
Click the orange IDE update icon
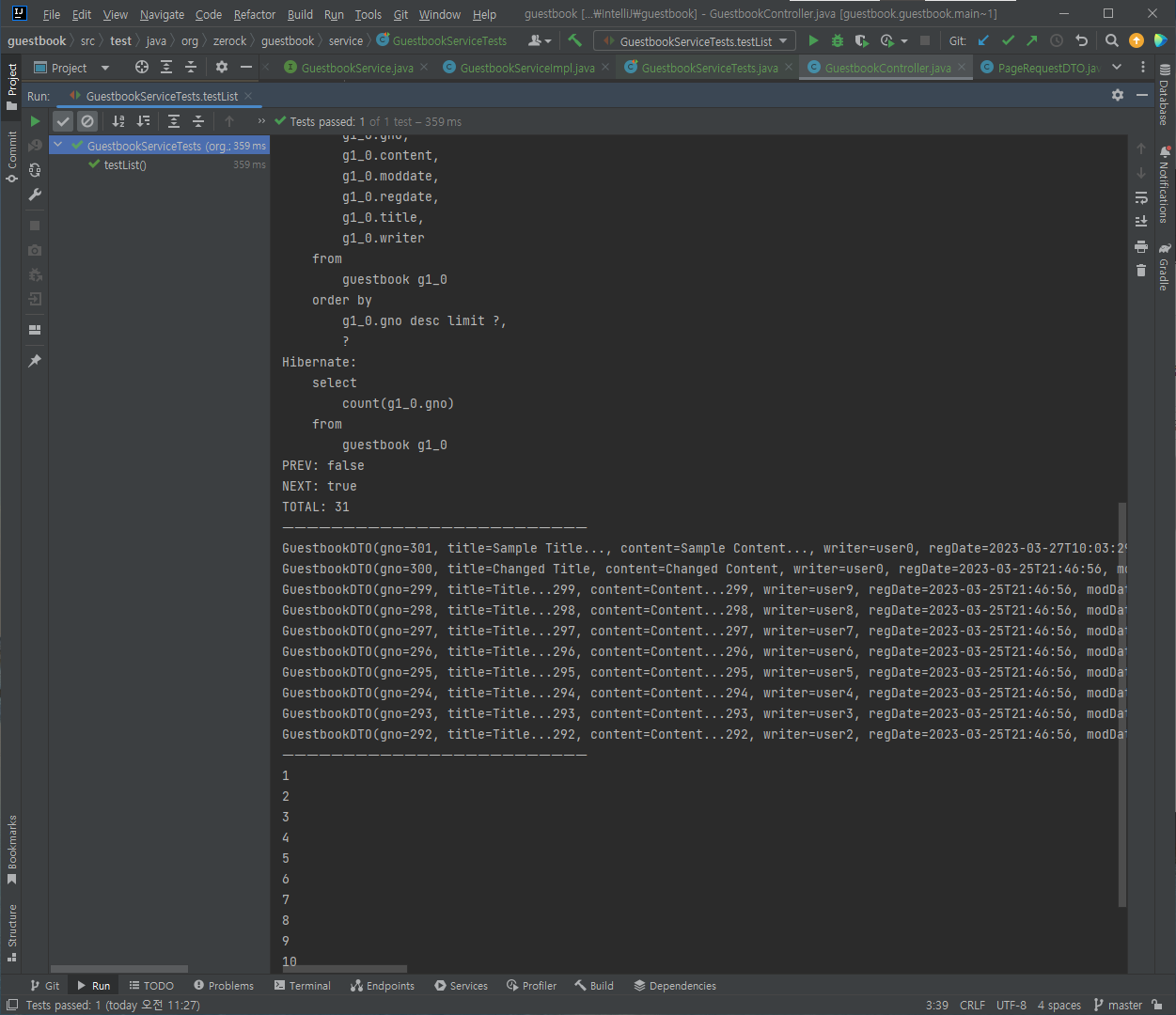click(x=1137, y=40)
